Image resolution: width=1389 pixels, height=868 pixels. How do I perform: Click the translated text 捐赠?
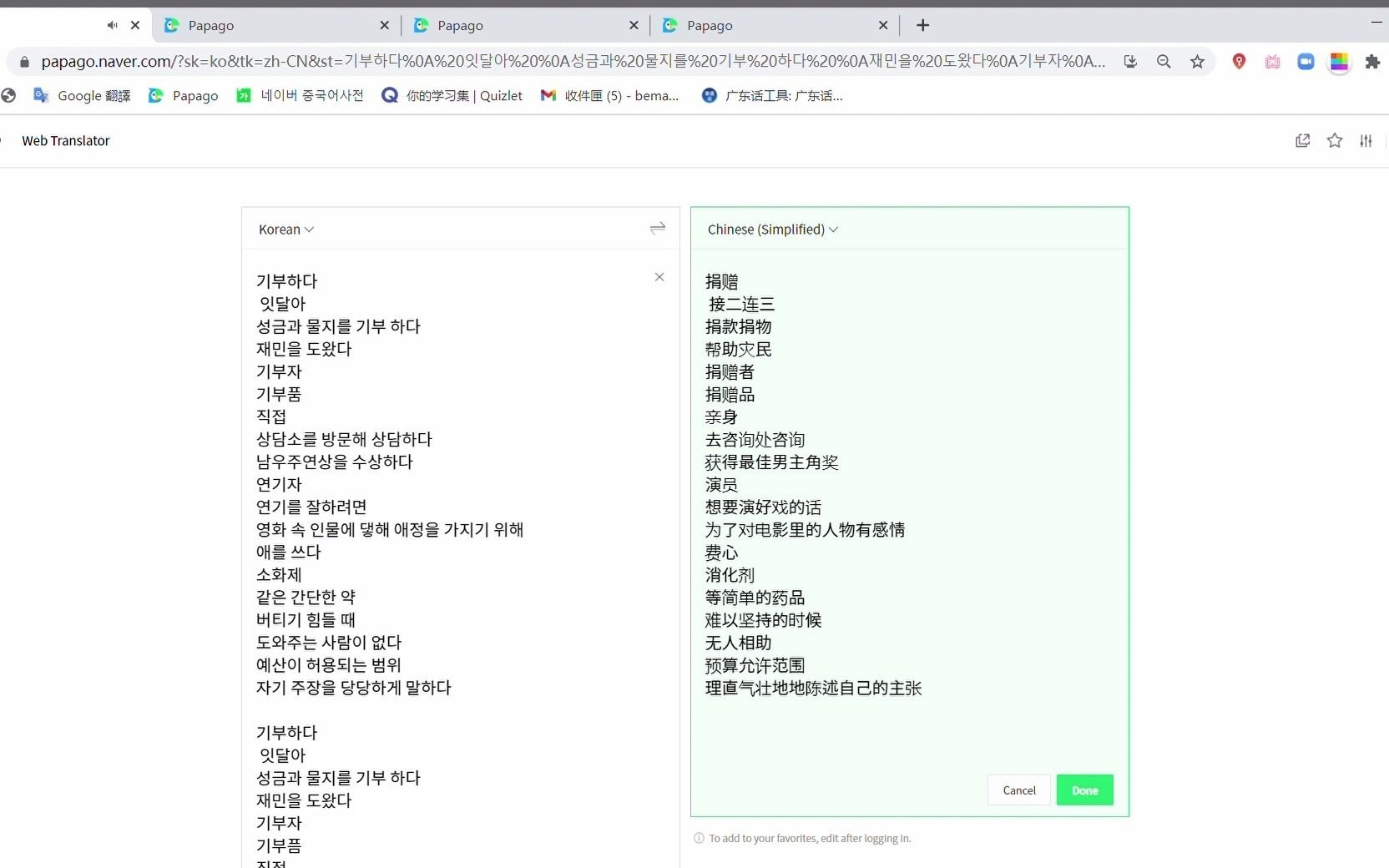[x=722, y=281]
